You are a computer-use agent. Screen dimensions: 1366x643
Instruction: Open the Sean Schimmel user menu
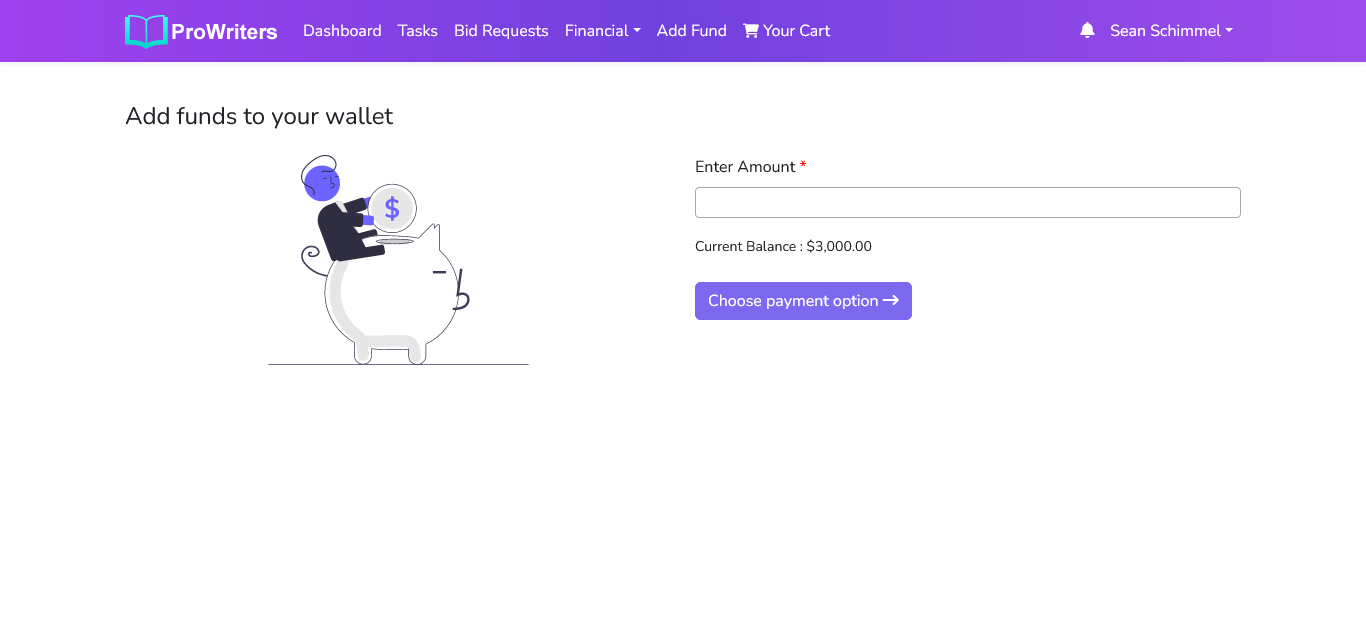click(1171, 31)
